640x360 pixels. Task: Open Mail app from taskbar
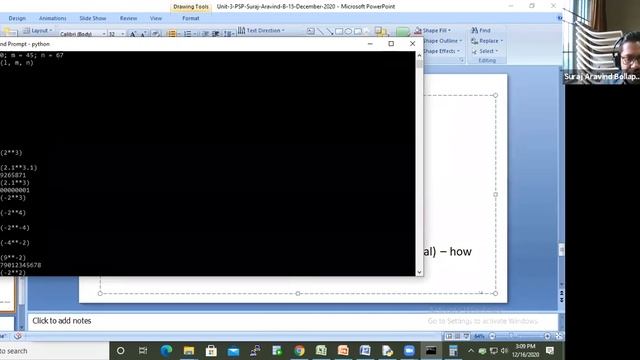pos(233,351)
